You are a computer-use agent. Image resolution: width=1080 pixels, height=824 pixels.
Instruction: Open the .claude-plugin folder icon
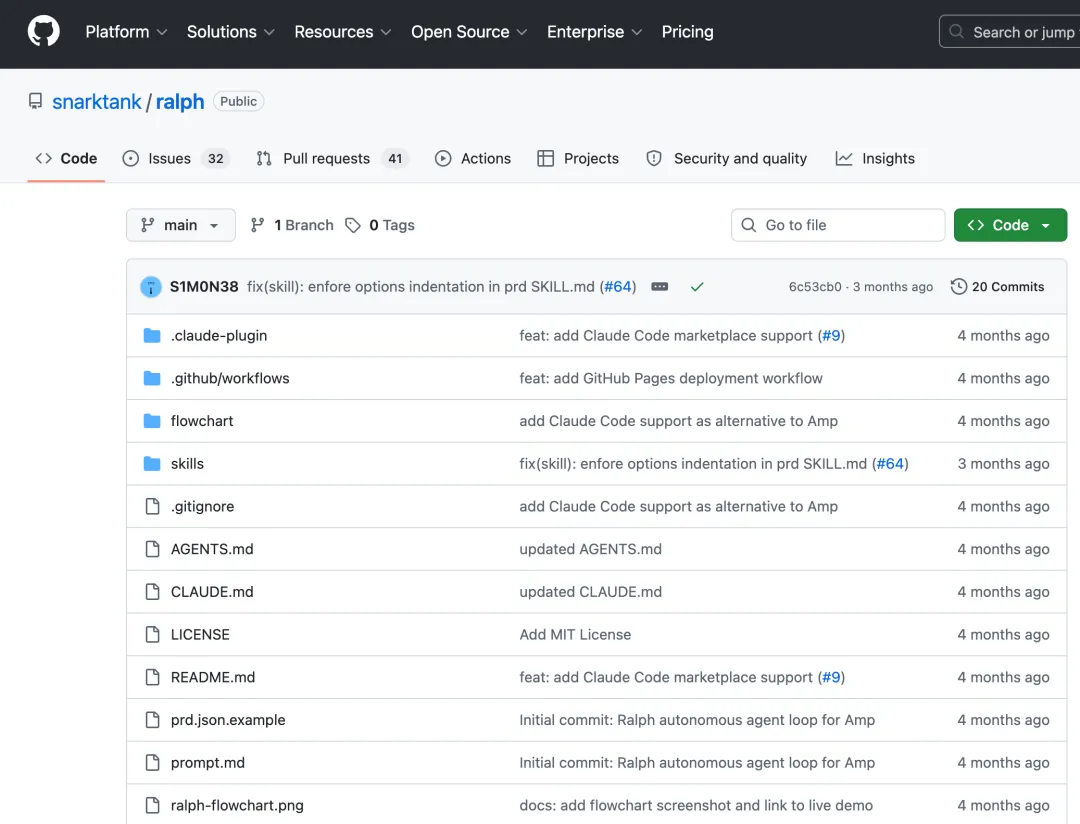(x=152, y=336)
